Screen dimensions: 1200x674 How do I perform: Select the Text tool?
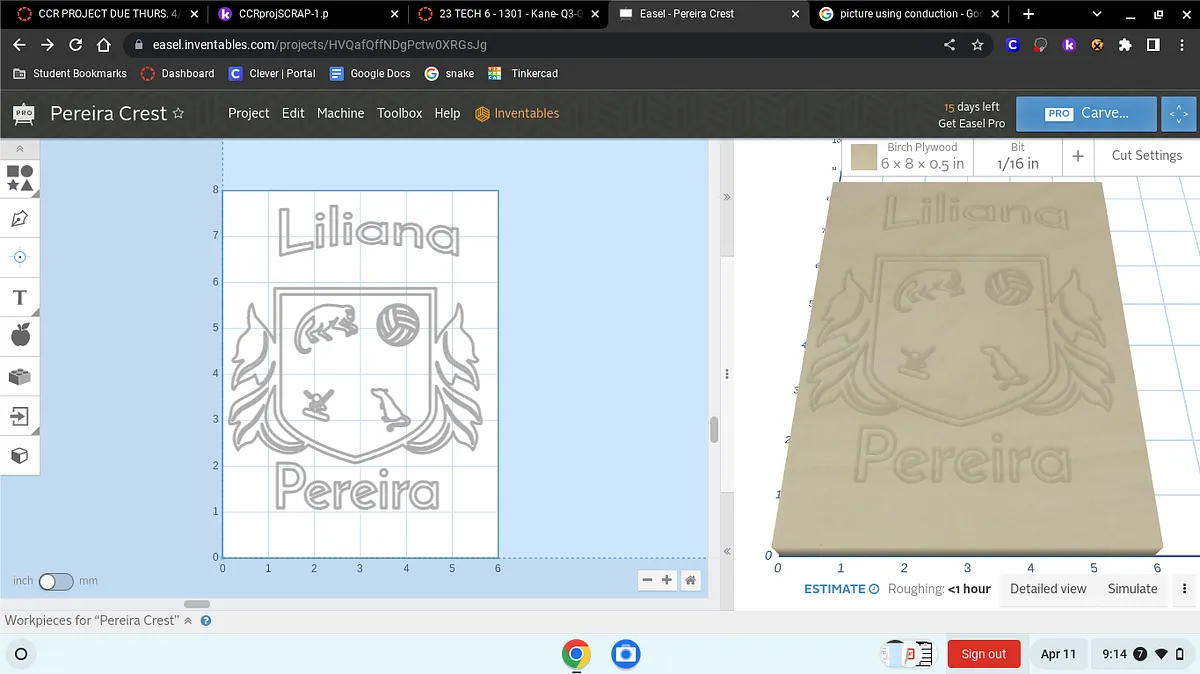point(20,297)
